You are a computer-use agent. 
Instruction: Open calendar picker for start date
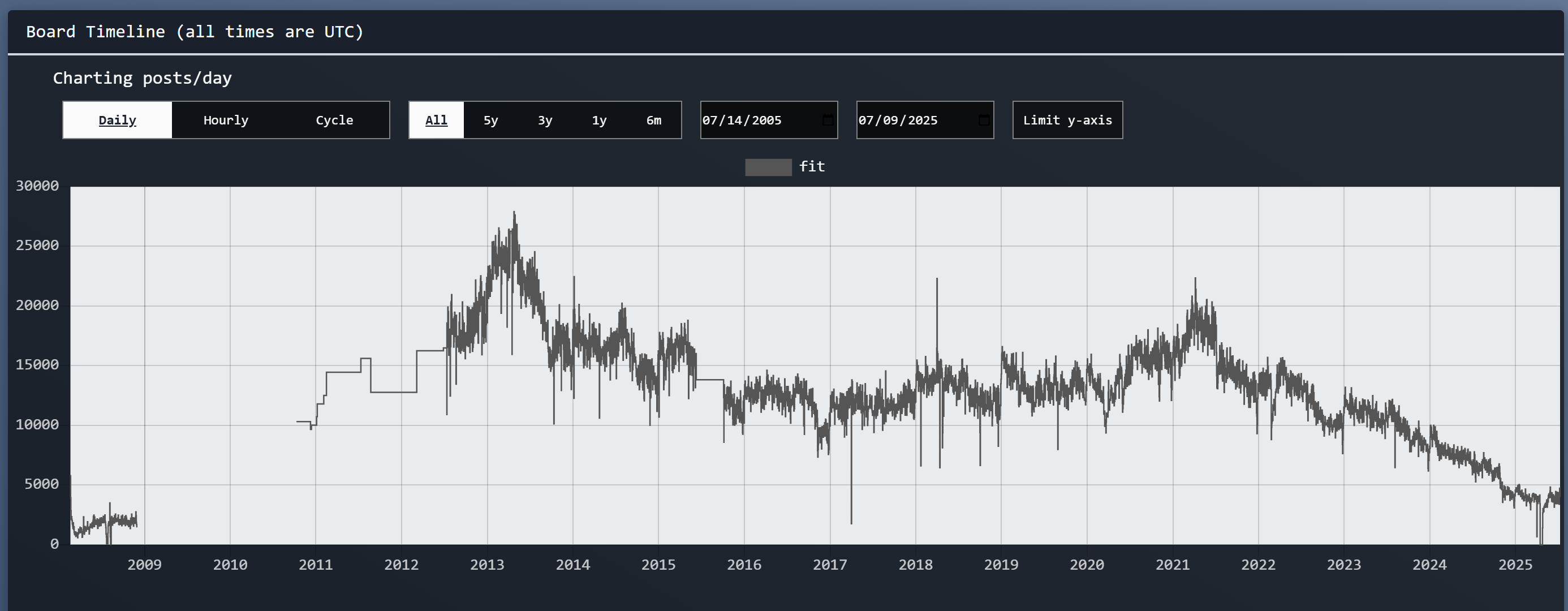click(828, 120)
